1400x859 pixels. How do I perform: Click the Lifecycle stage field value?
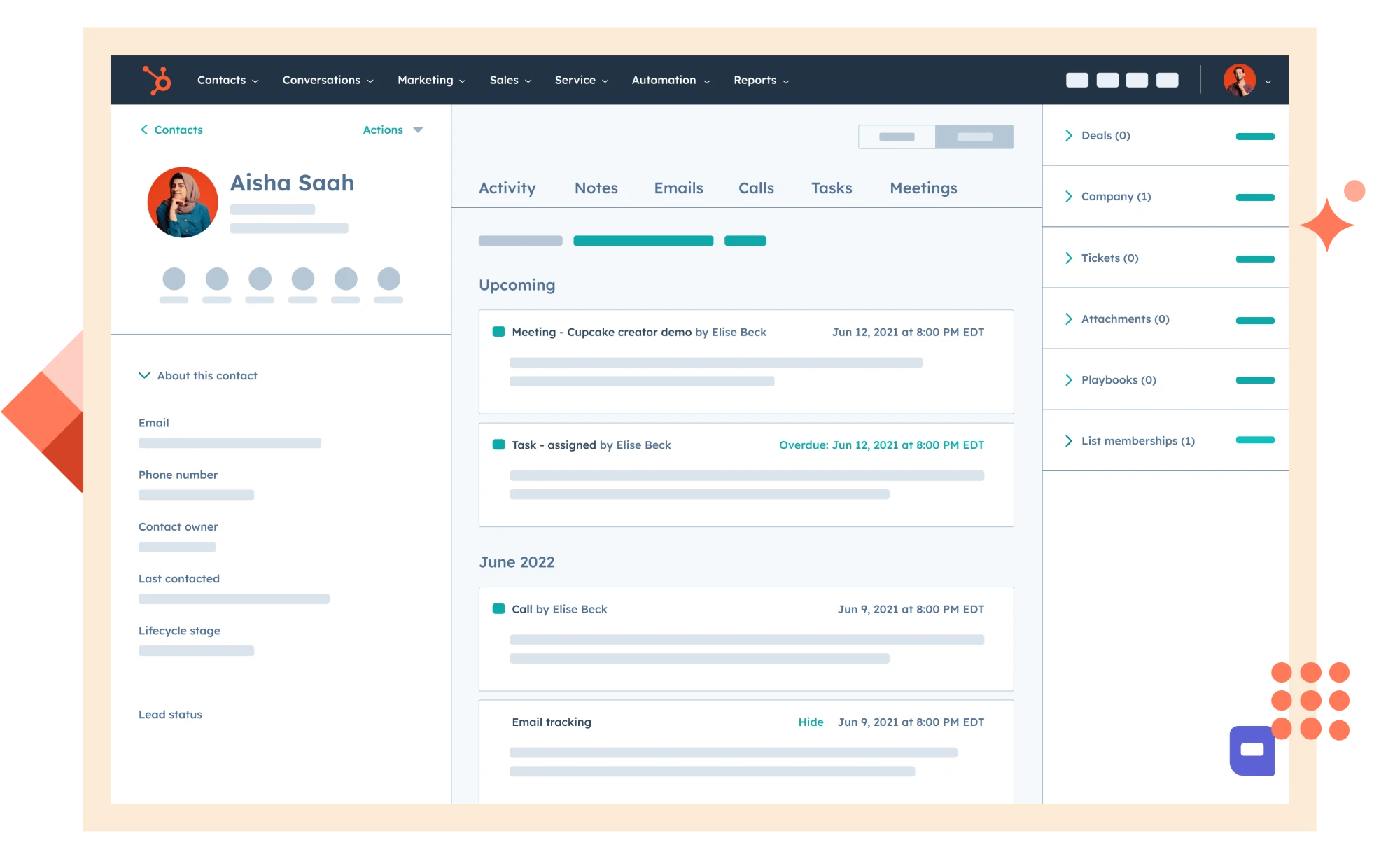point(196,650)
